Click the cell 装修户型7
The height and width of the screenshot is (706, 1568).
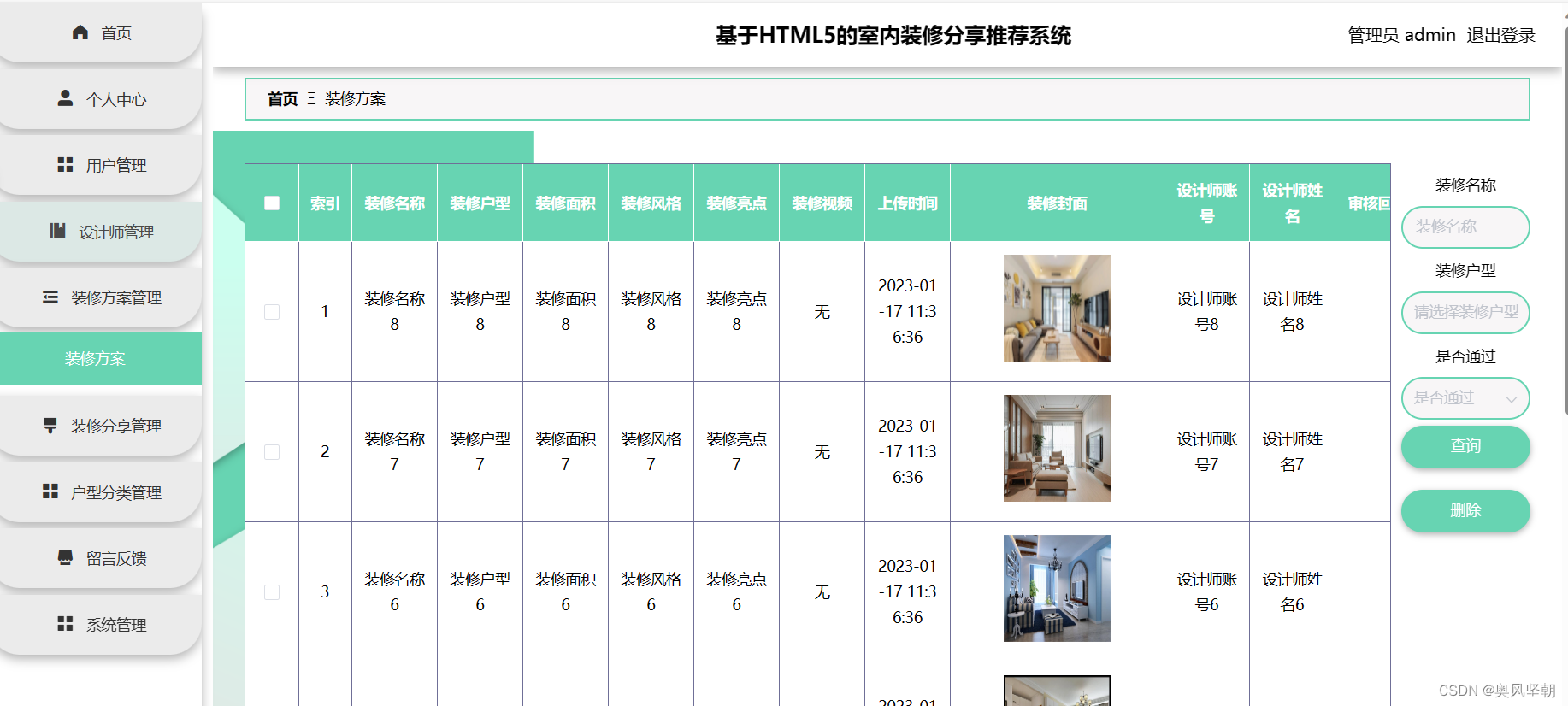click(480, 451)
